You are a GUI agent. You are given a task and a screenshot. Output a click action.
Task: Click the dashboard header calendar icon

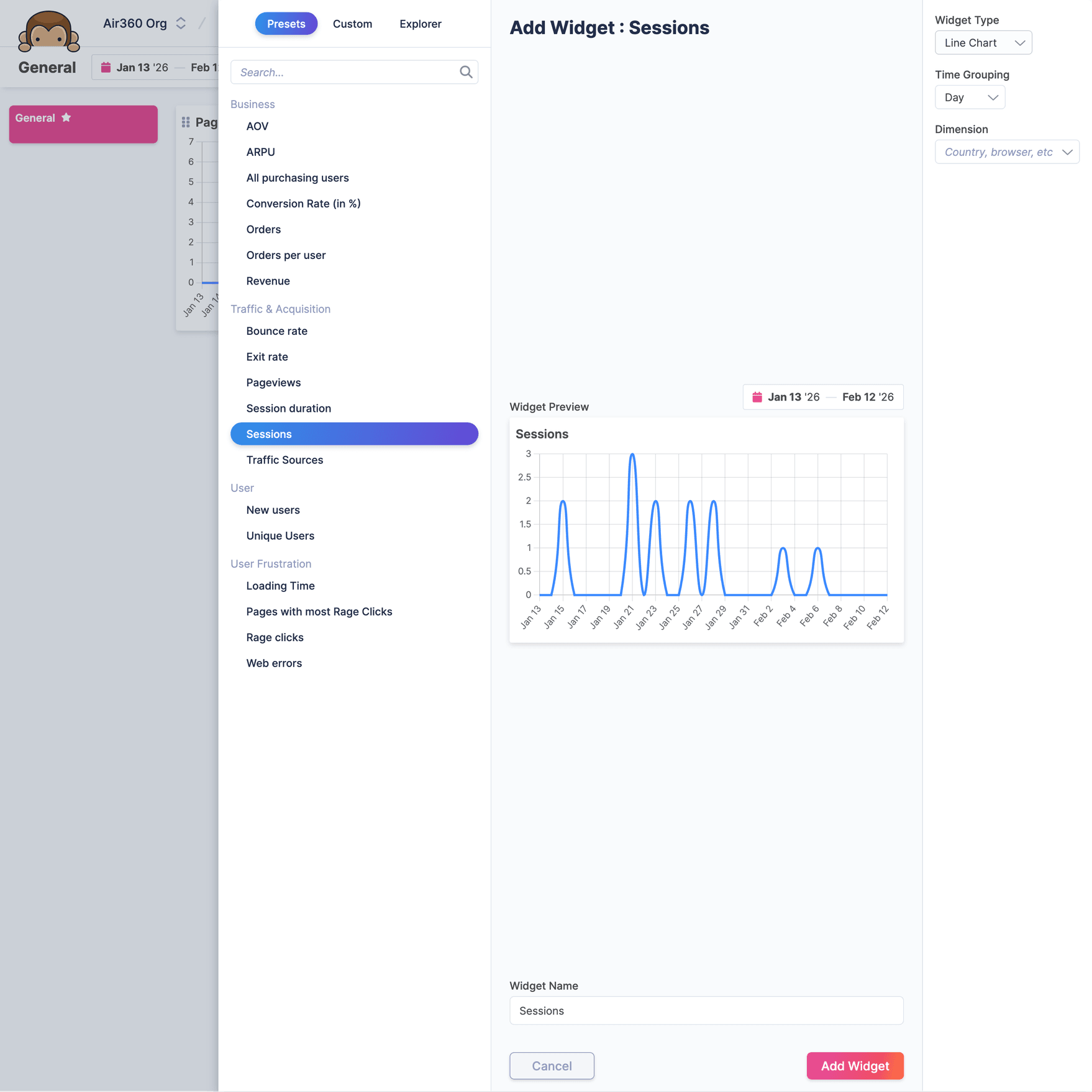(106, 68)
